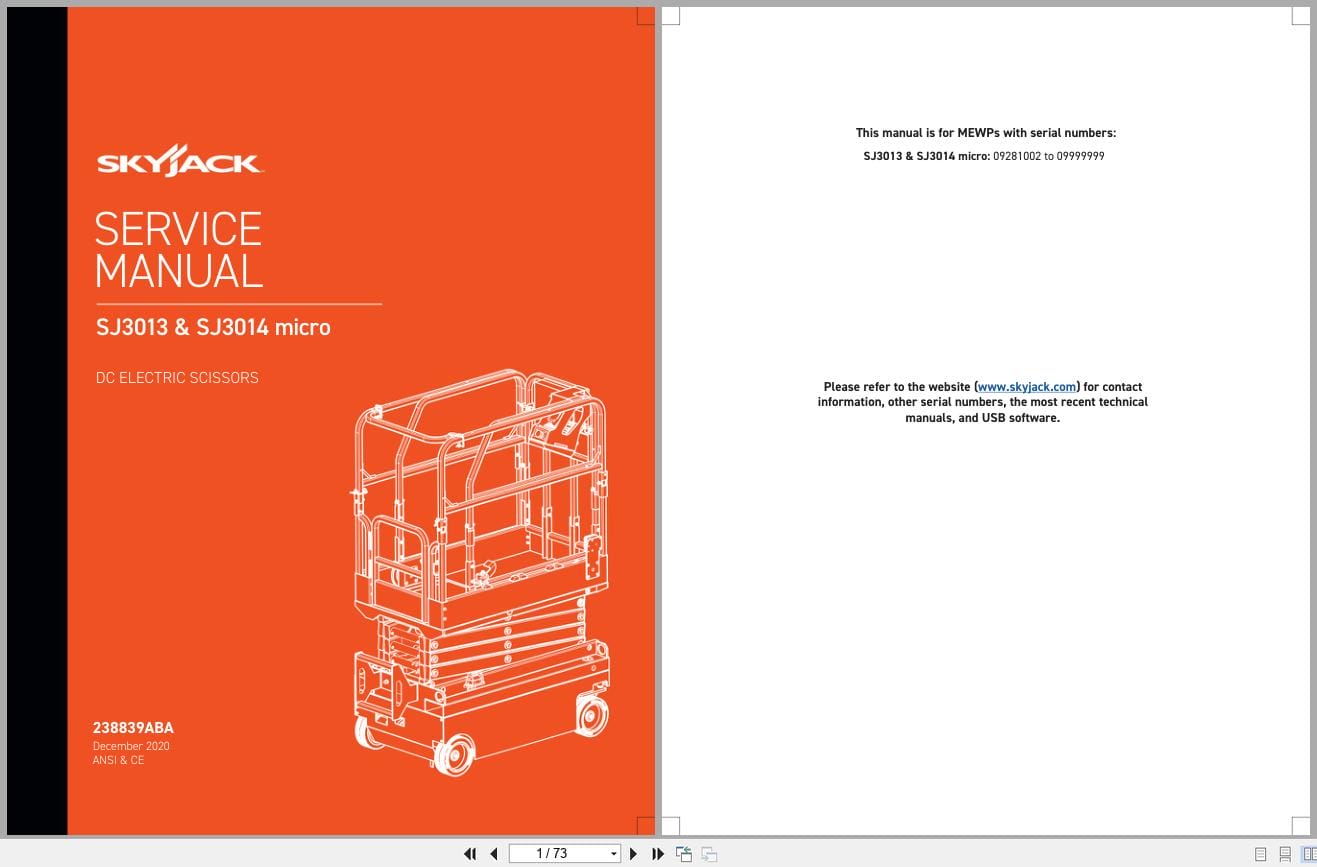This screenshot has width=1317, height=867.
Task: Jump to the first page of the manual
Action: 470,854
